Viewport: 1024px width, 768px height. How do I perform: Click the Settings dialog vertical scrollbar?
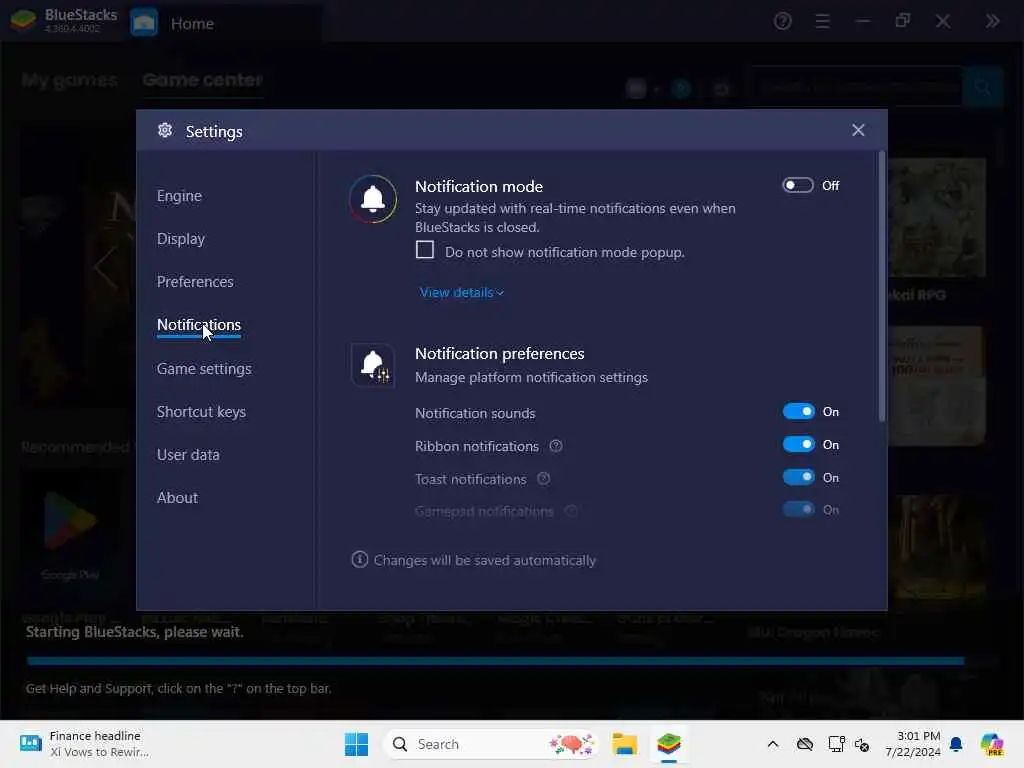click(x=882, y=286)
